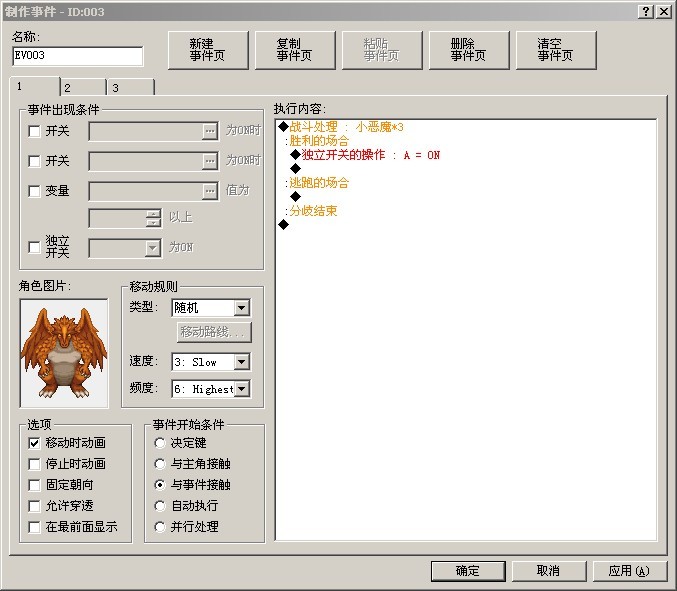
Task: Check the 固定朝向 option
Action: pyautogui.click(x=34, y=485)
